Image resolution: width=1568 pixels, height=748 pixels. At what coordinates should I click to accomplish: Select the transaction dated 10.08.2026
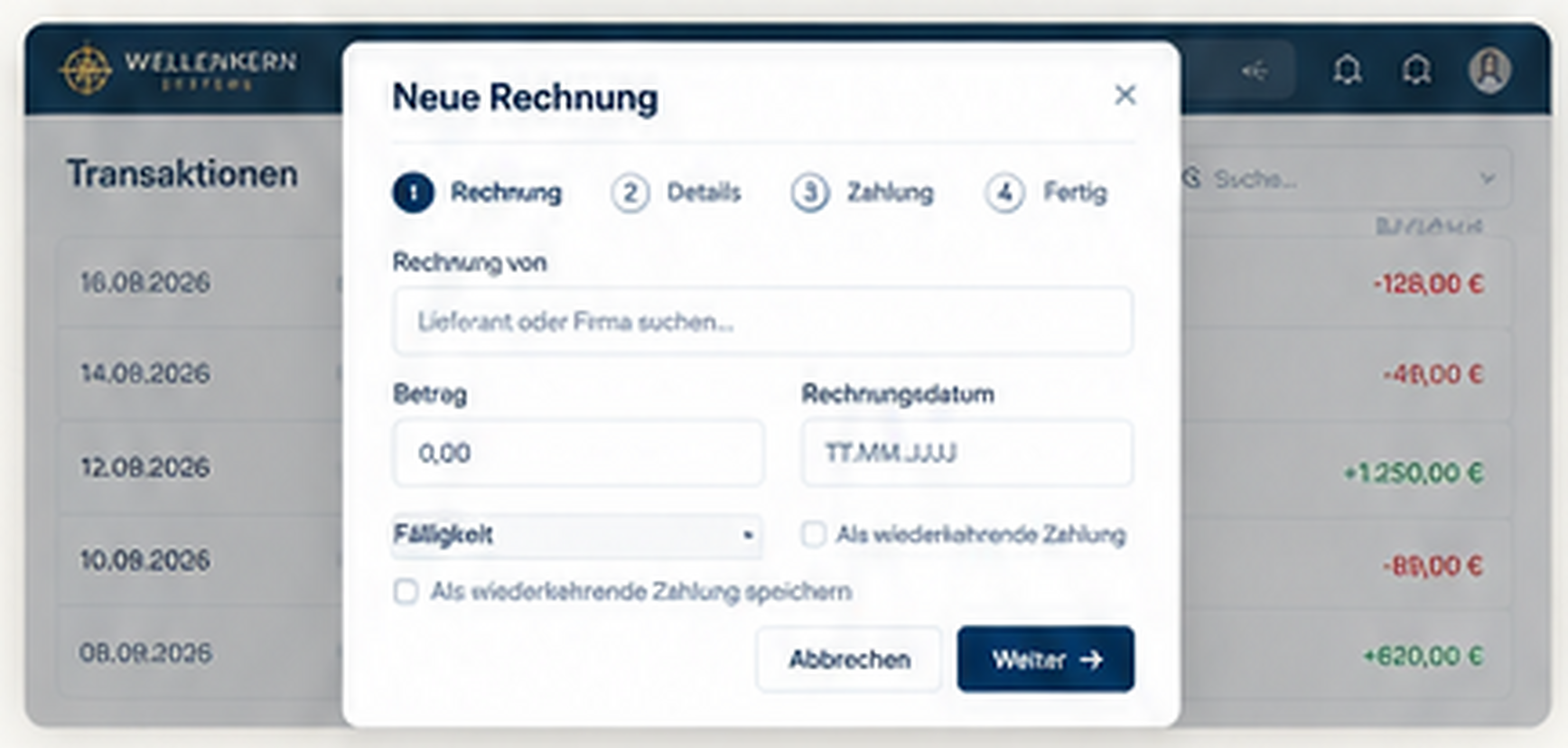[145, 560]
